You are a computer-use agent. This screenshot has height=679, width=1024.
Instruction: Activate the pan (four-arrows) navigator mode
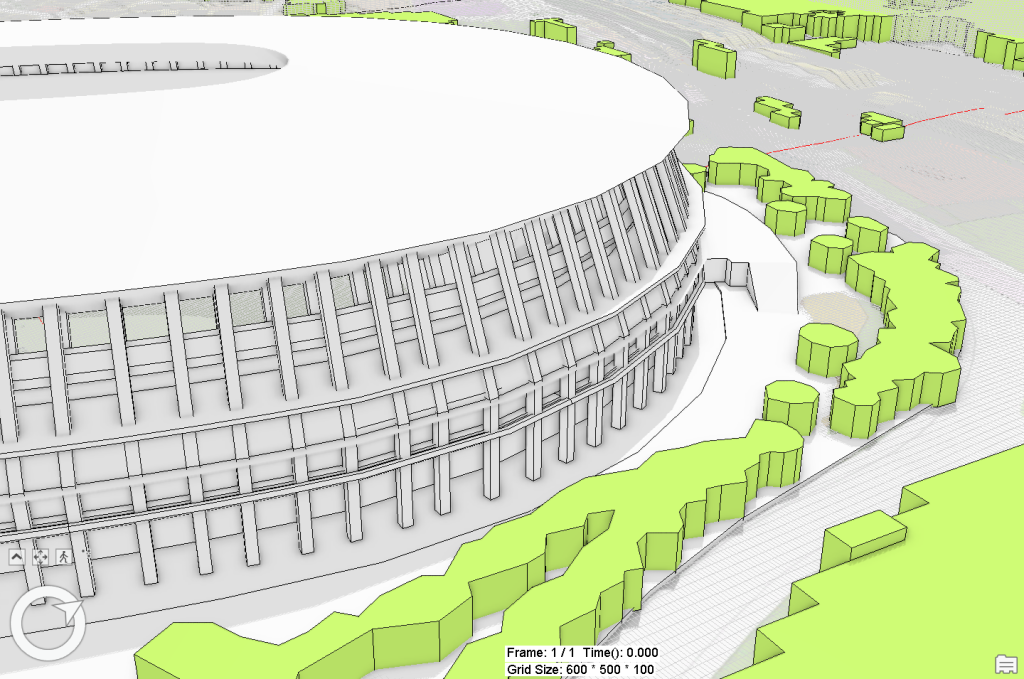40,557
